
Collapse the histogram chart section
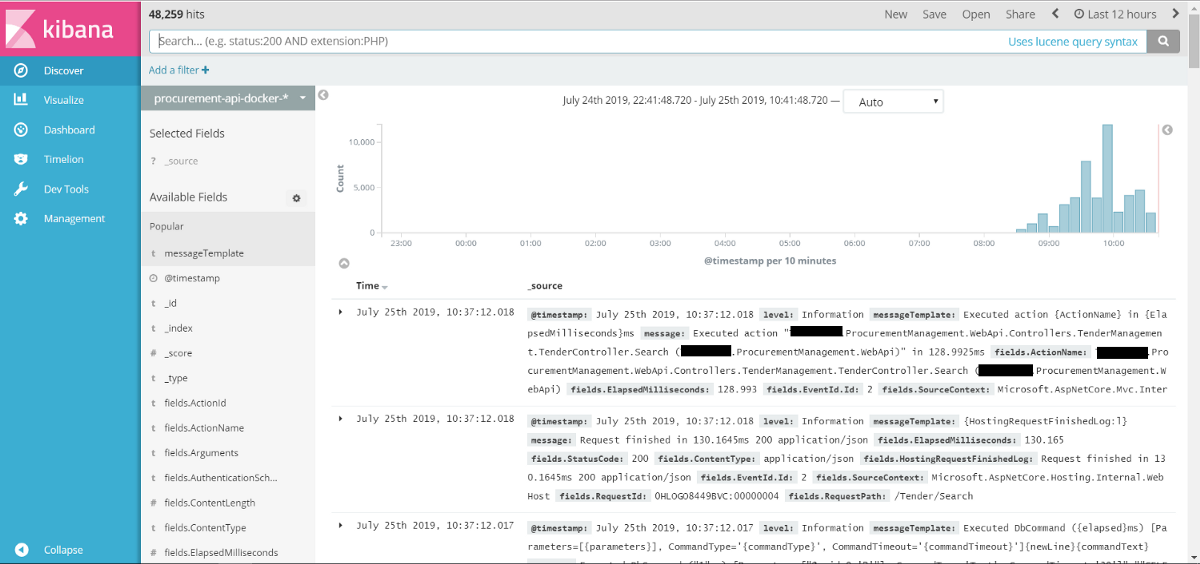coord(344,264)
